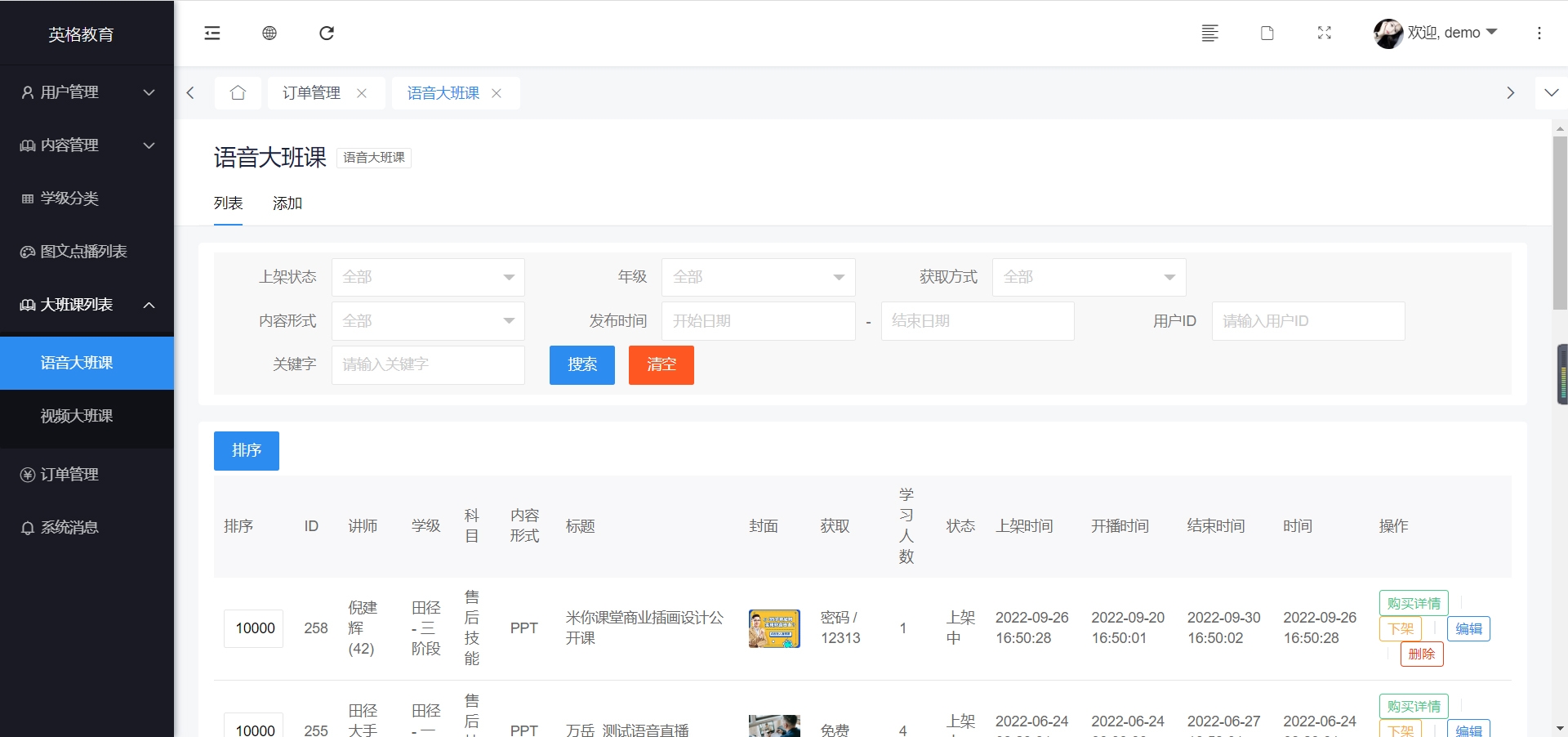Close the 订单管理 tab
The width and height of the screenshot is (1568, 737).
pyautogui.click(x=362, y=93)
